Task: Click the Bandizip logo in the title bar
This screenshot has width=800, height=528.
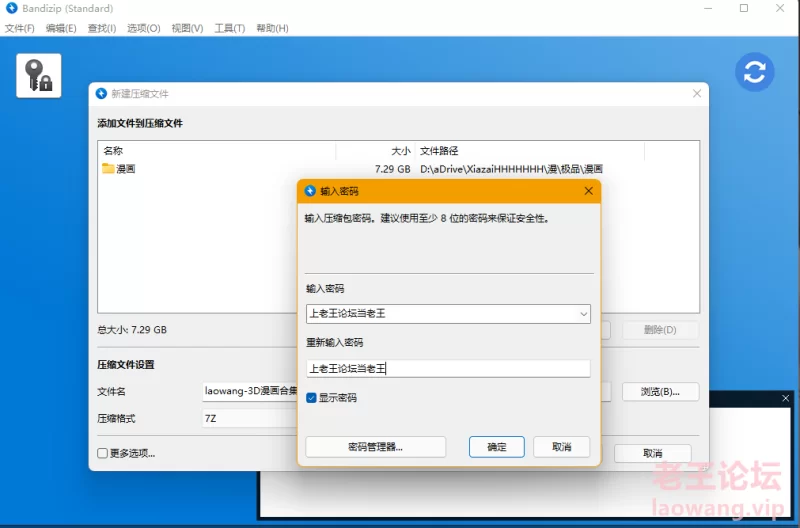Action: tap(11, 8)
